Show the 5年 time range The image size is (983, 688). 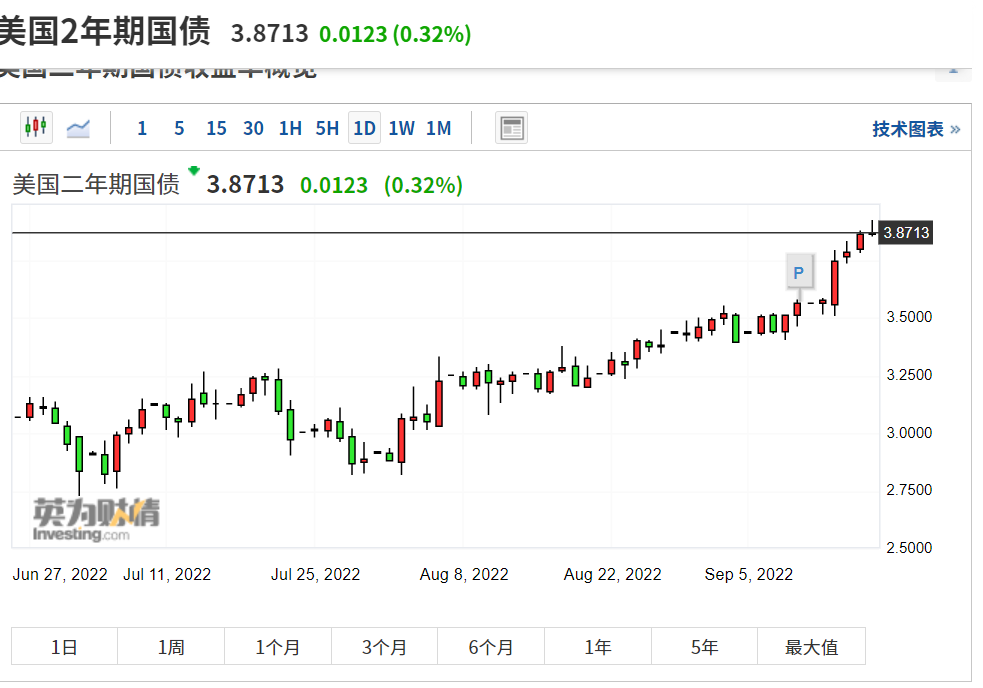[704, 647]
